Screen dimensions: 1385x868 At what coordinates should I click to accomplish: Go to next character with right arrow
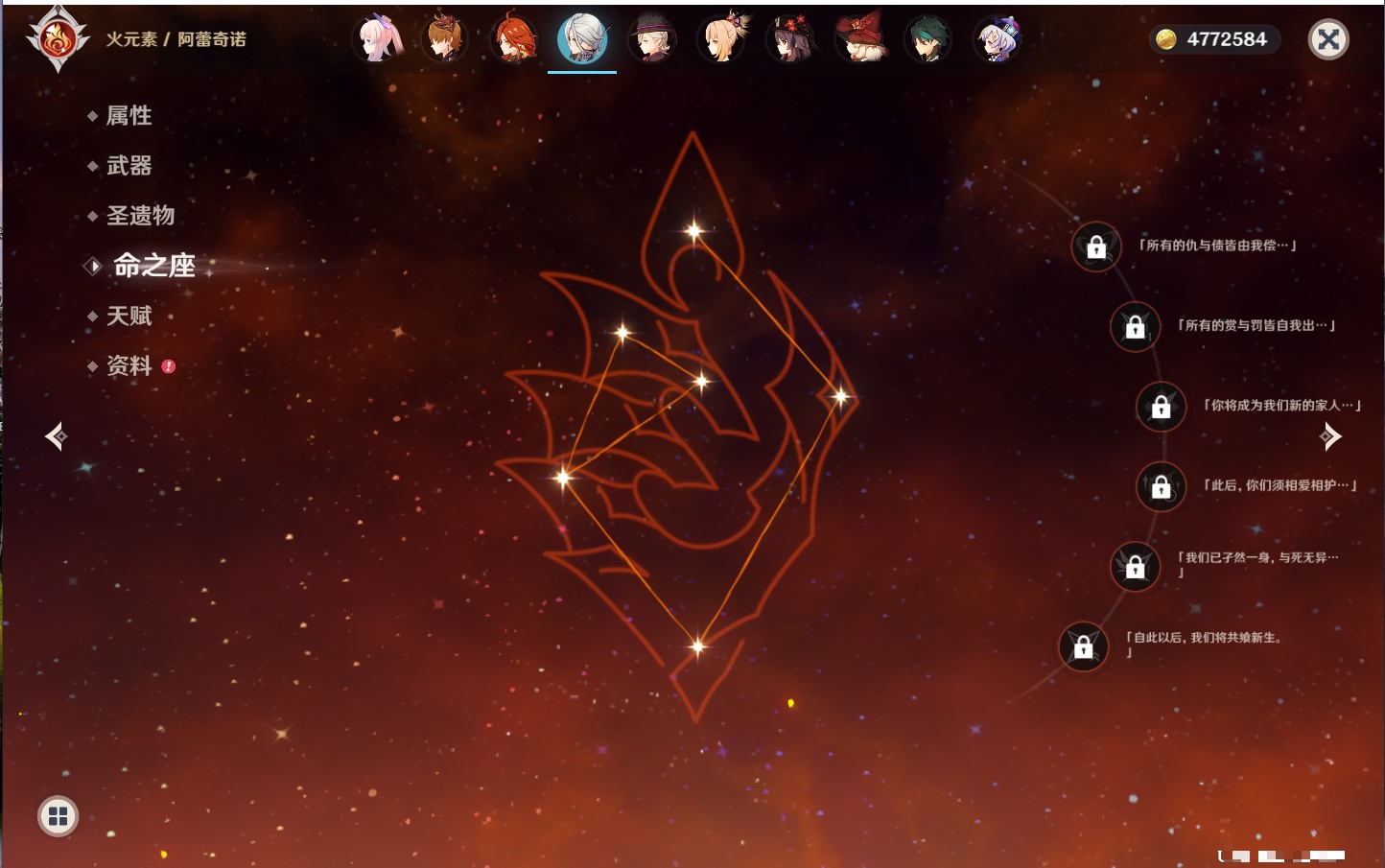point(1330,436)
